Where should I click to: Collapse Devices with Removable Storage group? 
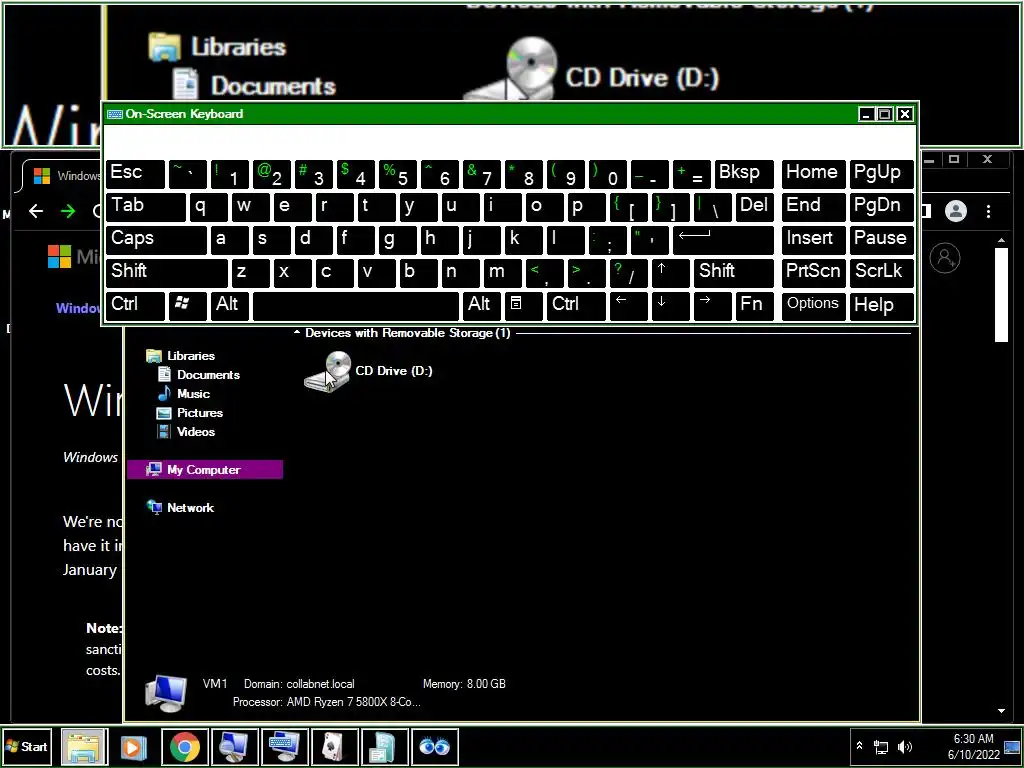296,332
